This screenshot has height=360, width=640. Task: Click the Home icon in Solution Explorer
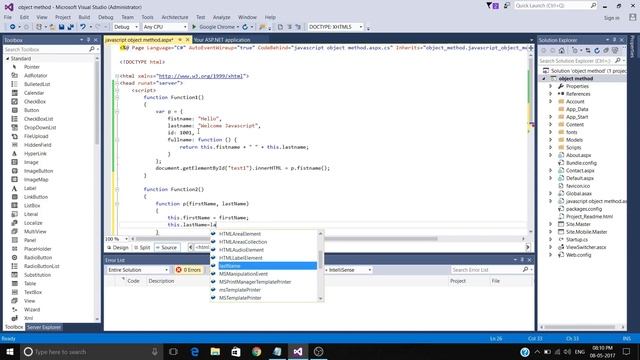pyautogui.click(x=562, y=51)
